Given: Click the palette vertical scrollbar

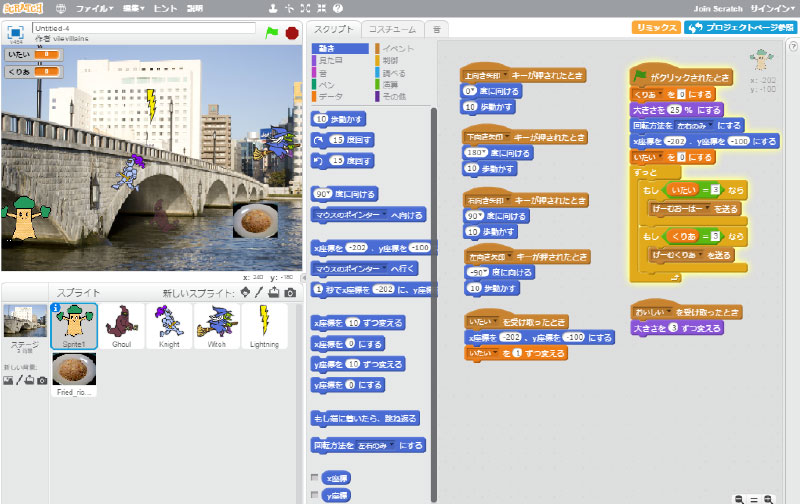Looking at the screenshot, I should pos(434,304).
